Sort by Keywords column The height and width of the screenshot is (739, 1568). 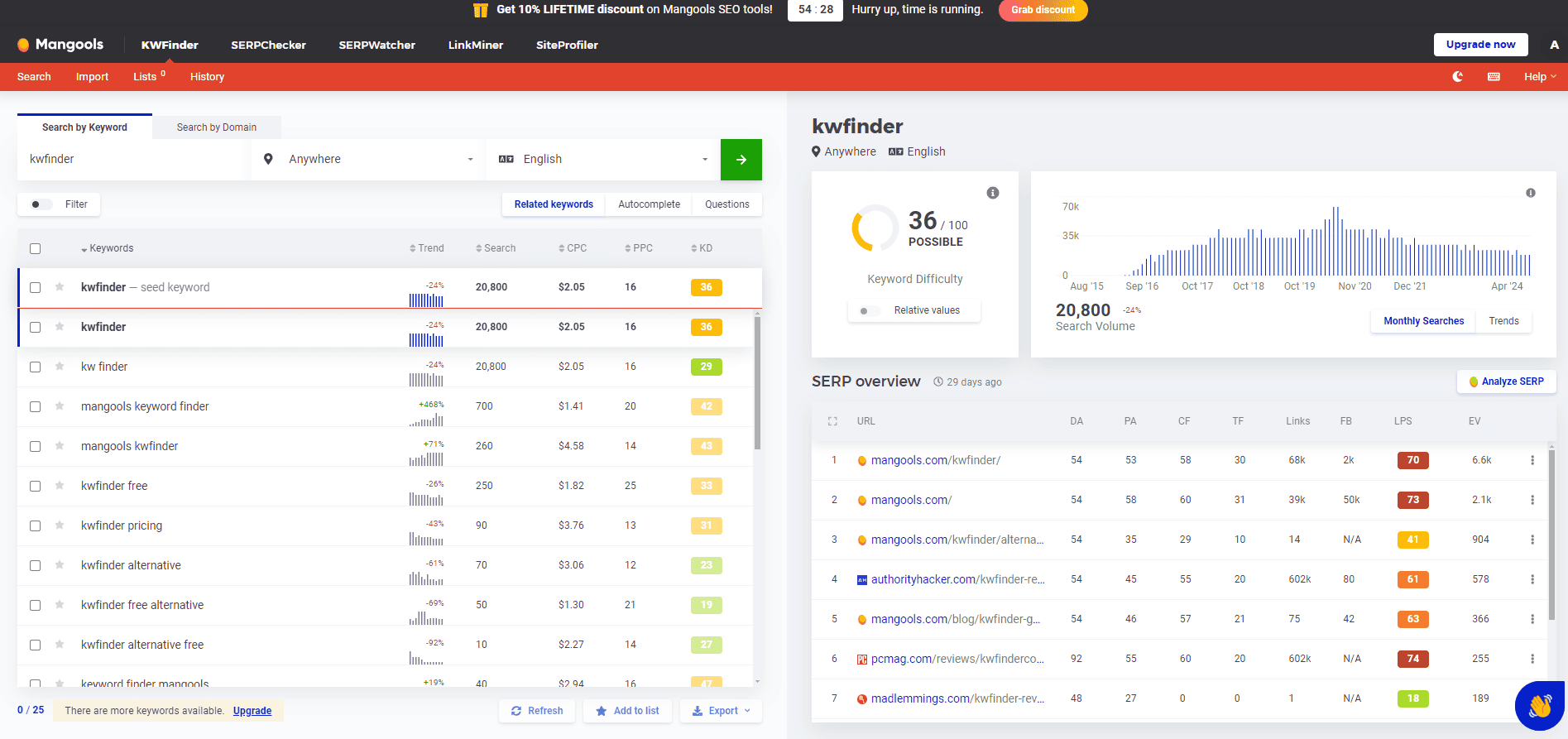[x=107, y=248]
